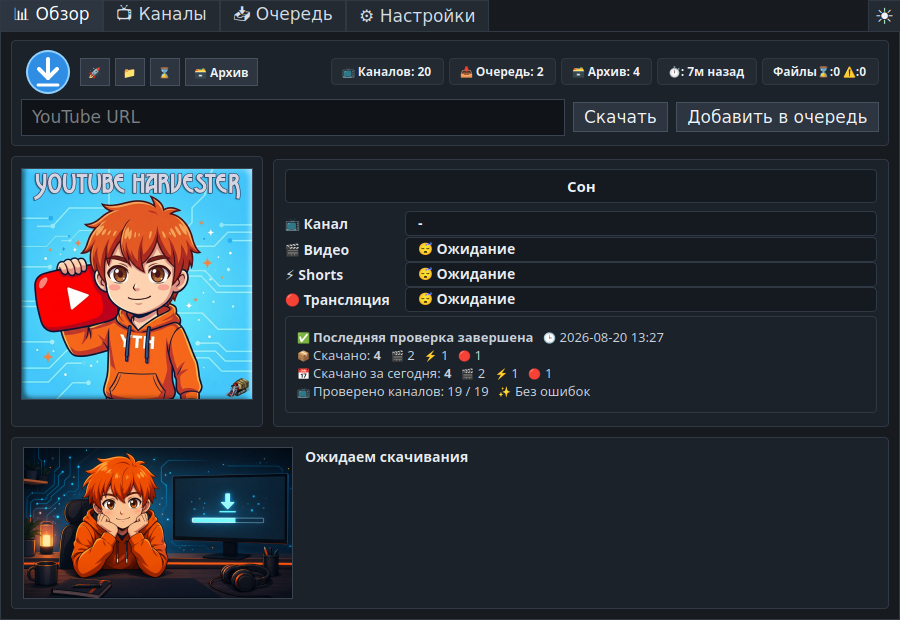Viewport: 900px width, 620px height.
Task: Click the Архив: 4 status badge
Action: pos(606,72)
